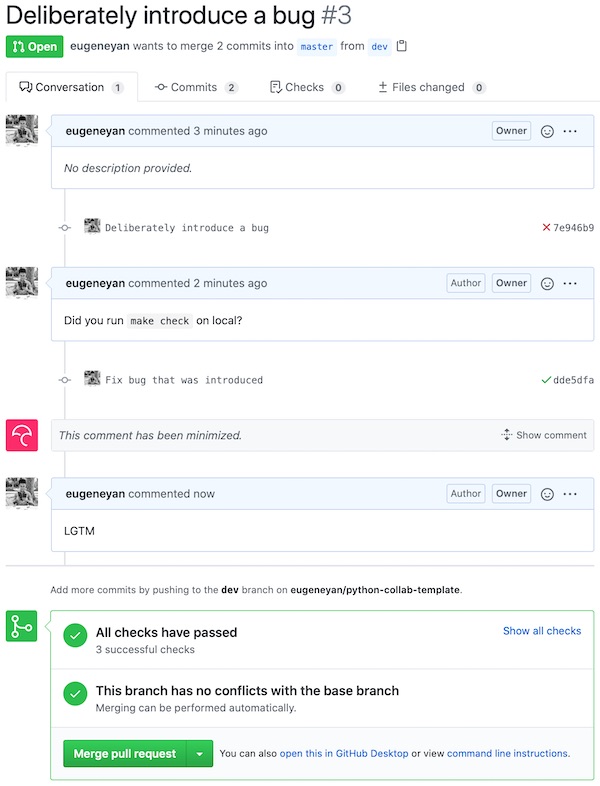Open the Files changed tab
The height and width of the screenshot is (786, 600).
pos(430,88)
